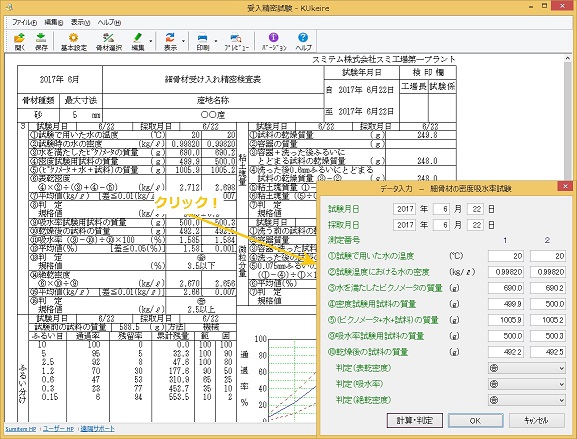Expand the 判定(吸水率) dropdown
Screen dimensions: 577x439
pyautogui.click(x=527, y=384)
